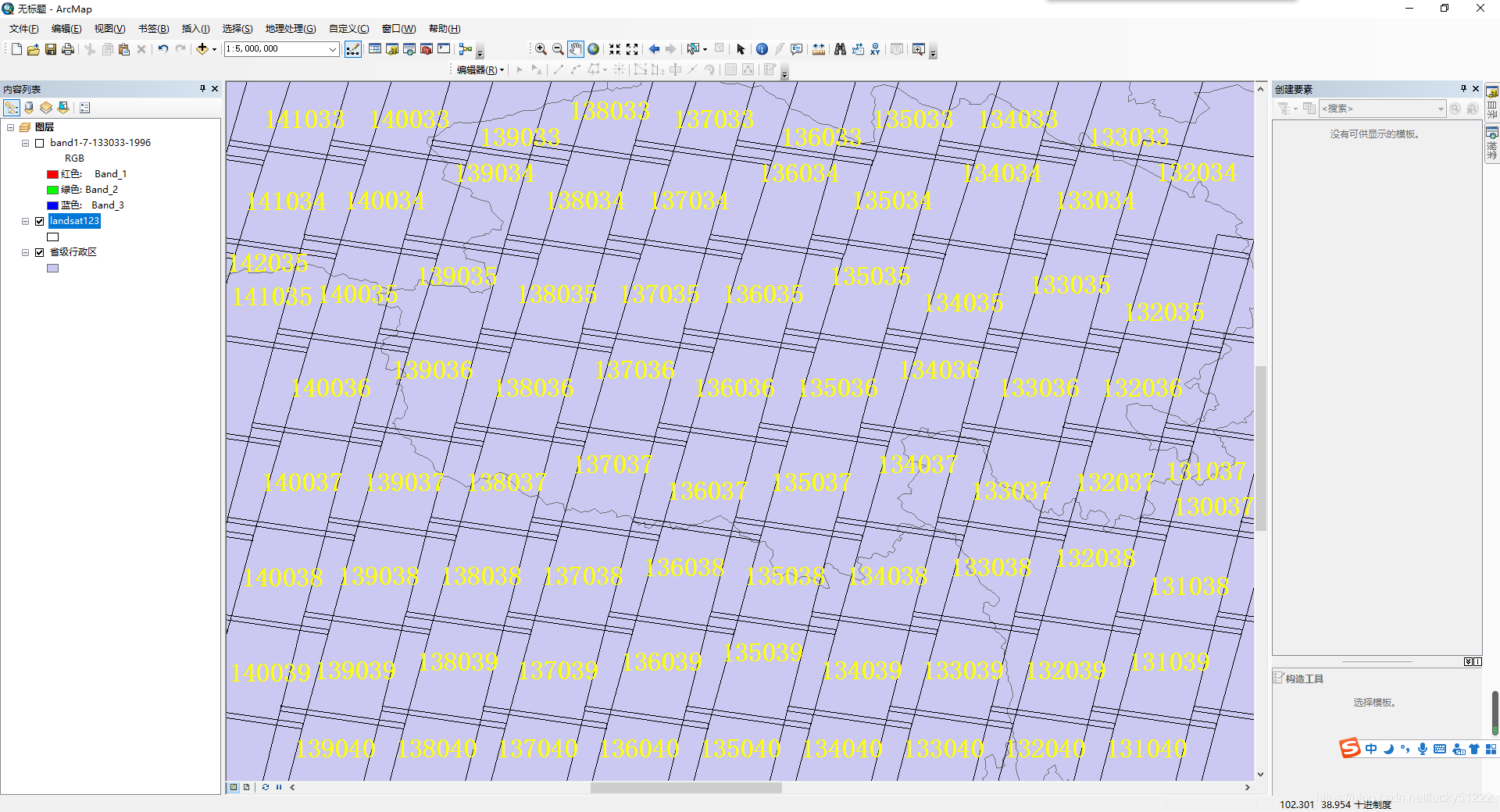Image resolution: width=1500 pixels, height=812 pixels.
Task: Open the Catalog window
Action: point(391,48)
